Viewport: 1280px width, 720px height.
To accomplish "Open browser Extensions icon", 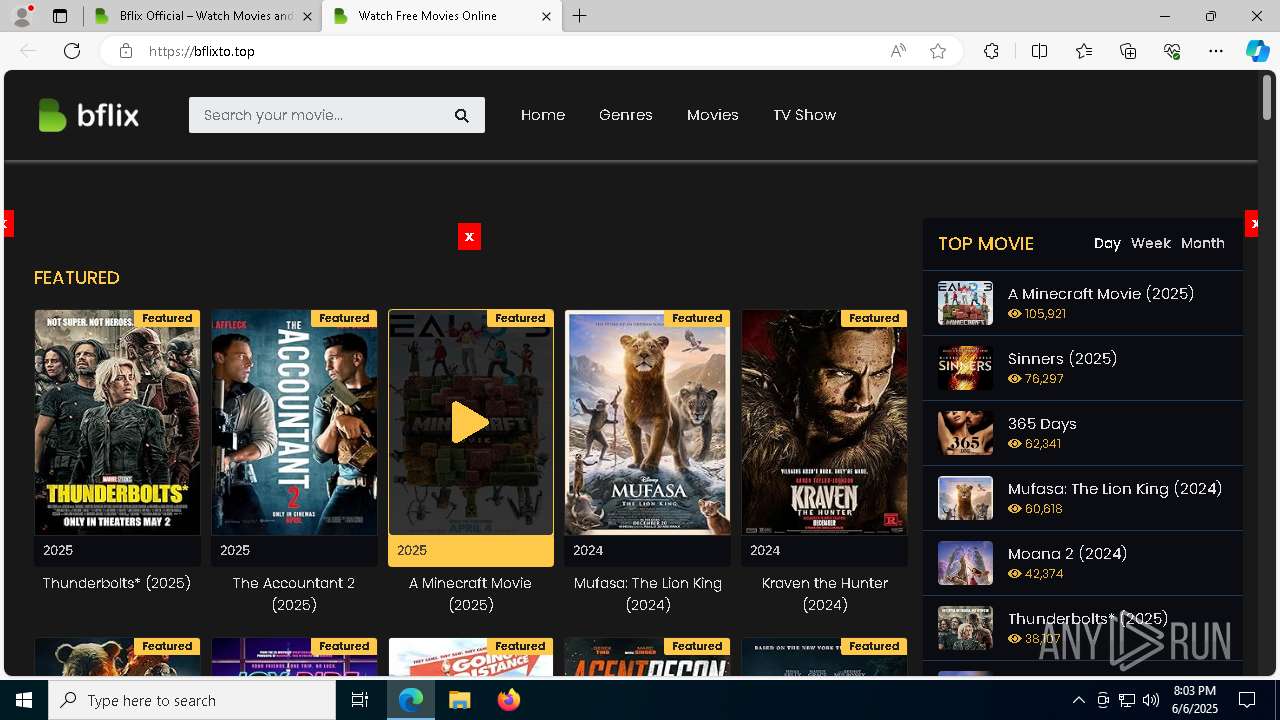I will click(x=991, y=51).
